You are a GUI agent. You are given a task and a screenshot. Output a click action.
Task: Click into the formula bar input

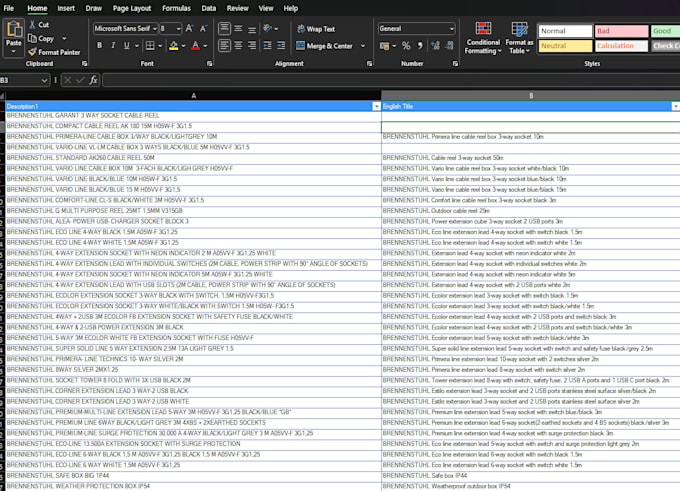390,80
